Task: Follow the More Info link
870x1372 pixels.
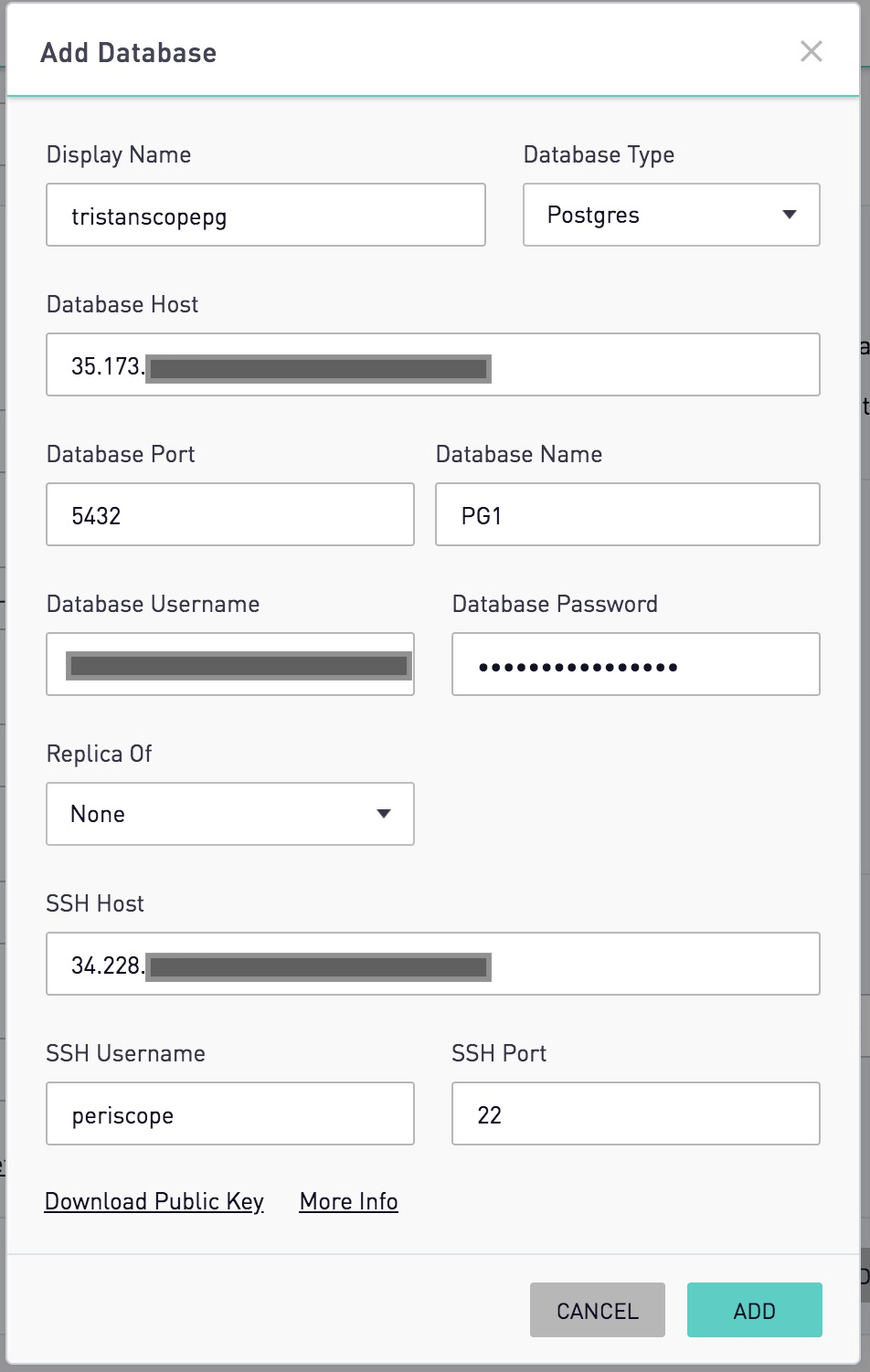Action: coord(348,1202)
